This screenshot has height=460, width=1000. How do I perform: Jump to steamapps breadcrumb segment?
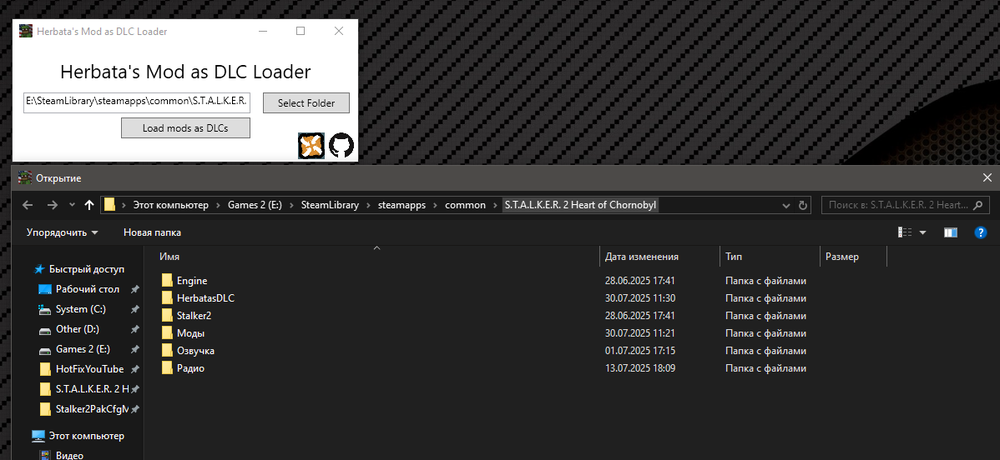point(402,205)
